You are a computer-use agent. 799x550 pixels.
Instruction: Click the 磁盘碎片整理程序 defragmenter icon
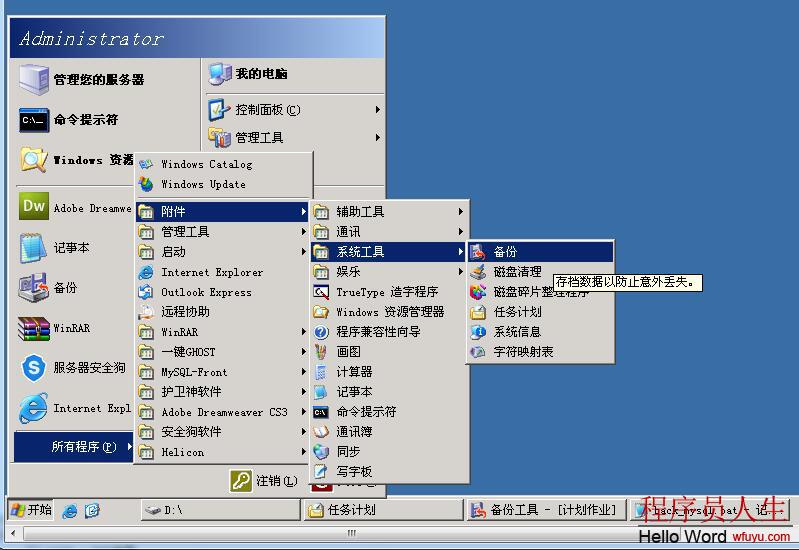click(478, 292)
